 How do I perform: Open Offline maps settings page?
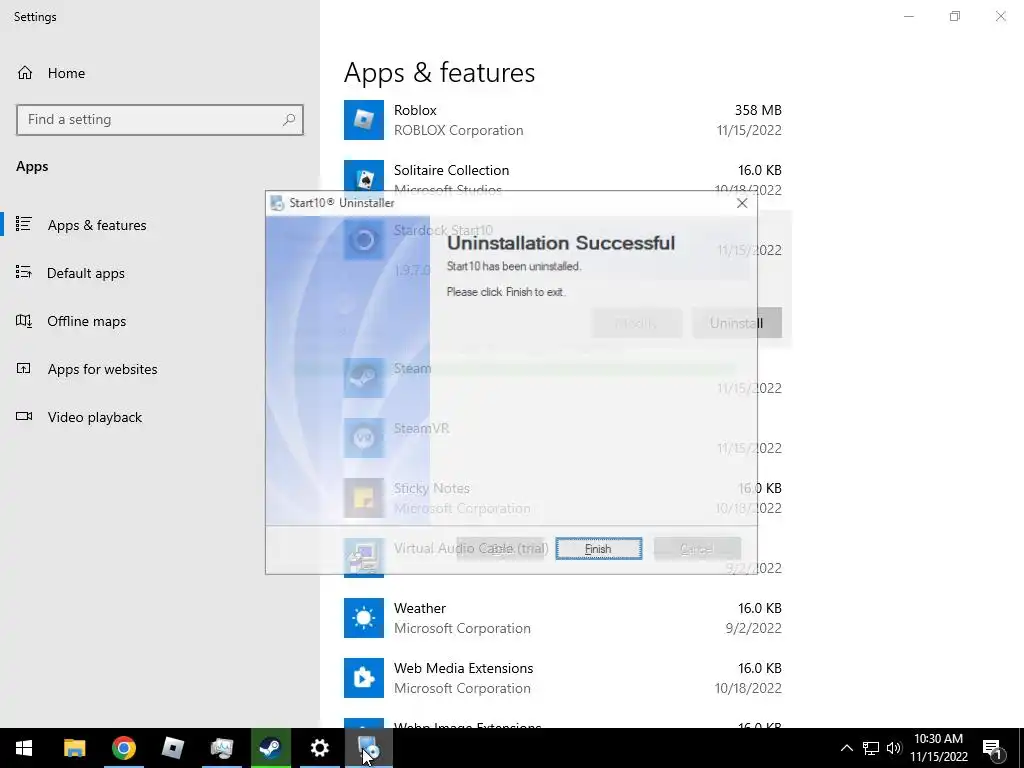click(x=86, y=321)
